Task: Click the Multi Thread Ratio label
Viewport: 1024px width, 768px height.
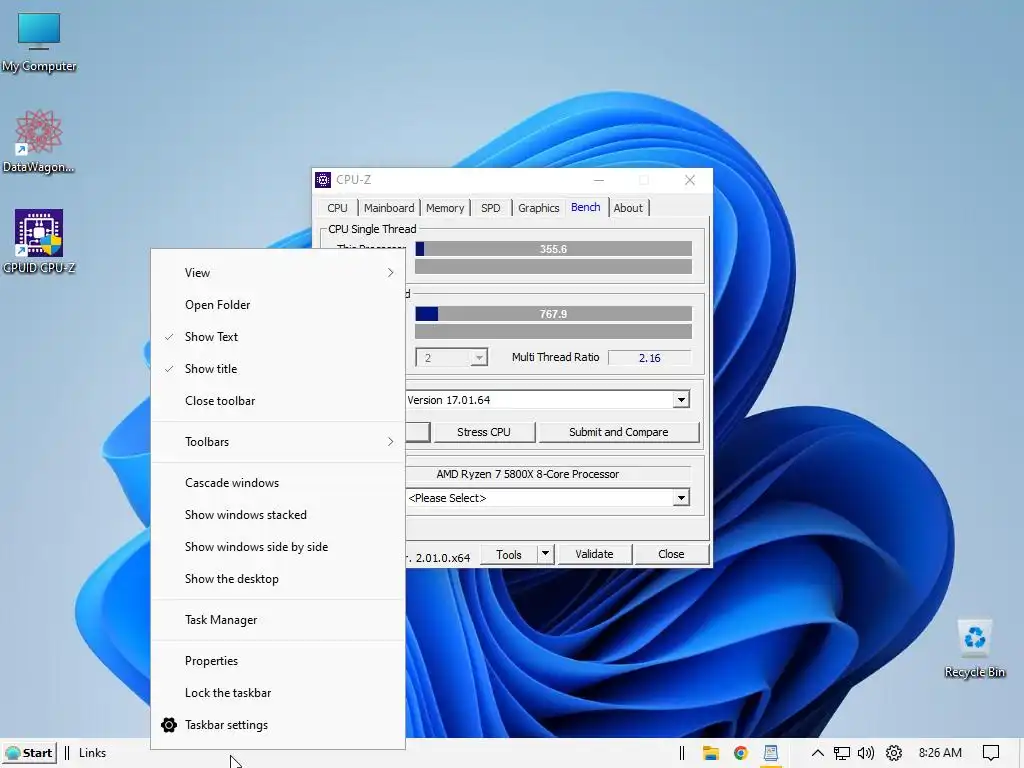Action: click(x=556, y=357)
